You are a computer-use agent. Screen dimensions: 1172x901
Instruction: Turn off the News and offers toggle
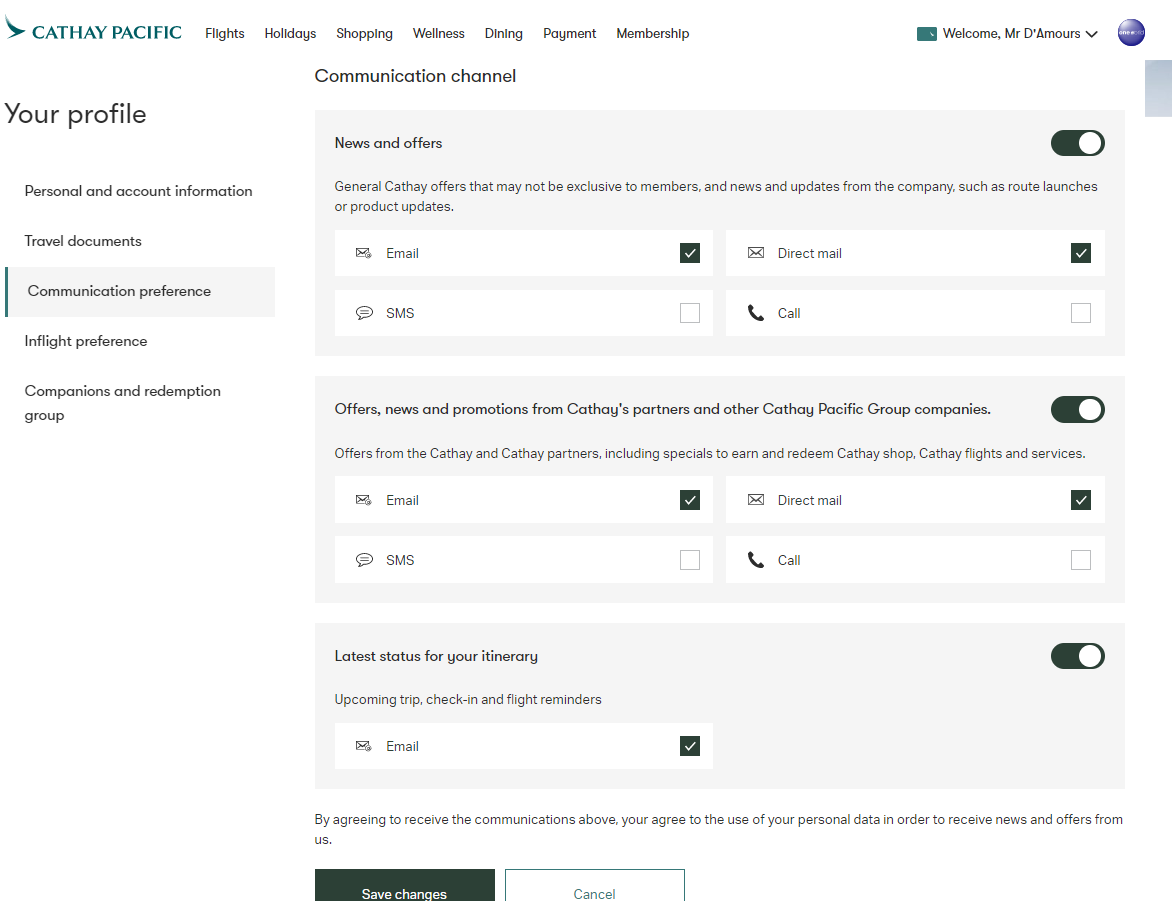point(1077,143)
